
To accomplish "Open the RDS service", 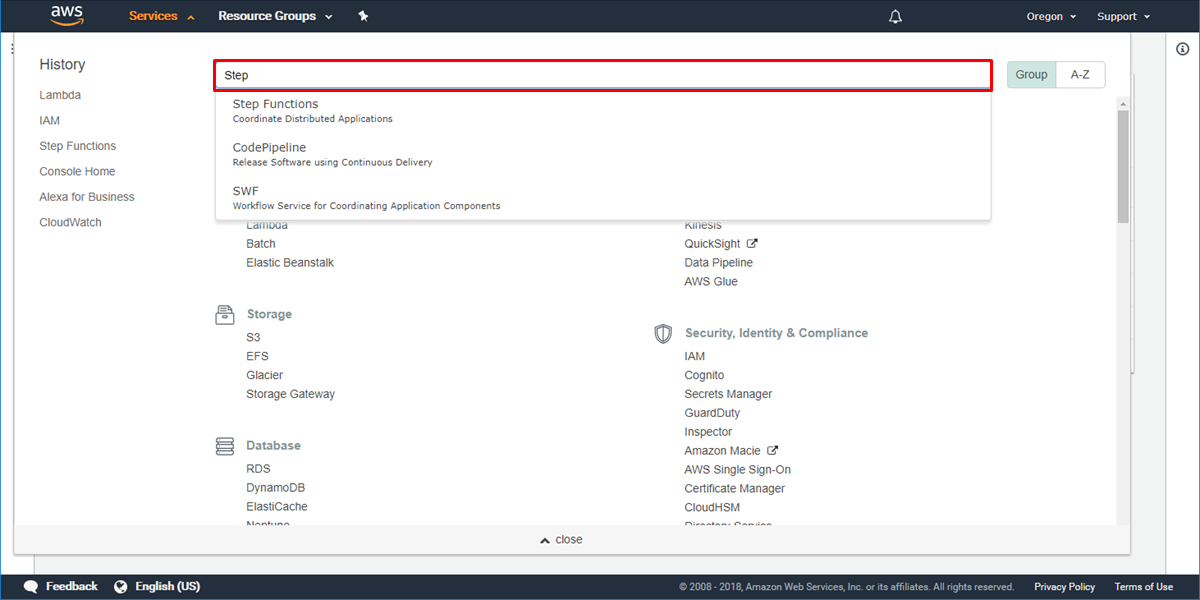I will point(258,469).
